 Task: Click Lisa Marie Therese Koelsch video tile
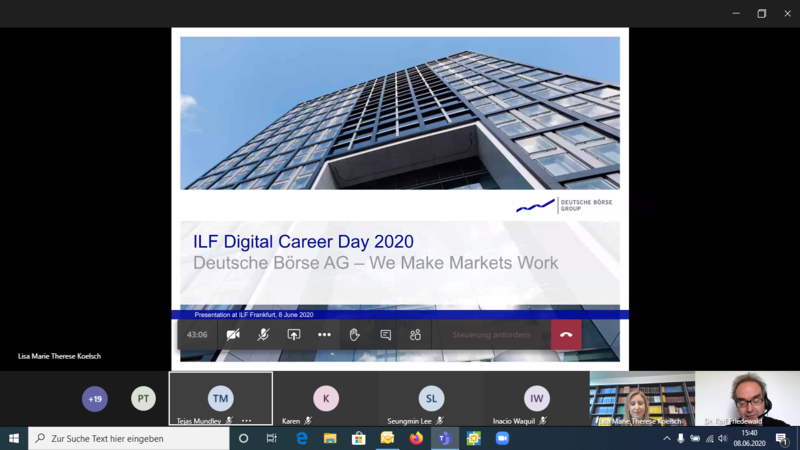pos(642,398)
